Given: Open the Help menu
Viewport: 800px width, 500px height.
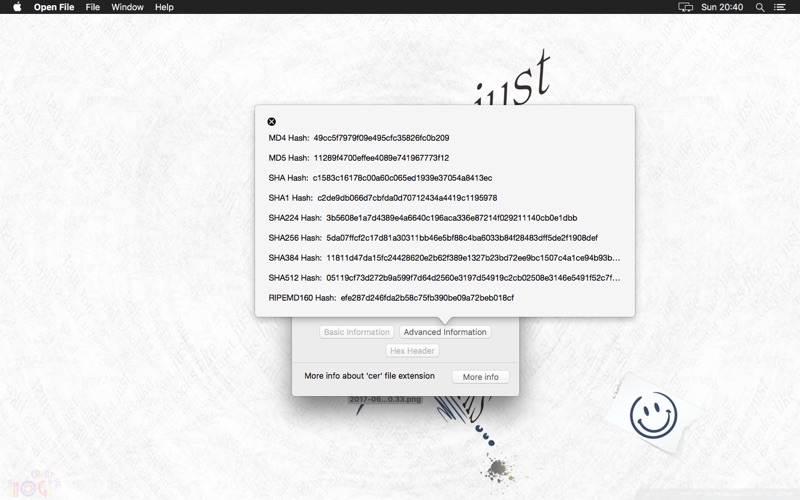Looking at the screenshot, I should click(164, 7).
